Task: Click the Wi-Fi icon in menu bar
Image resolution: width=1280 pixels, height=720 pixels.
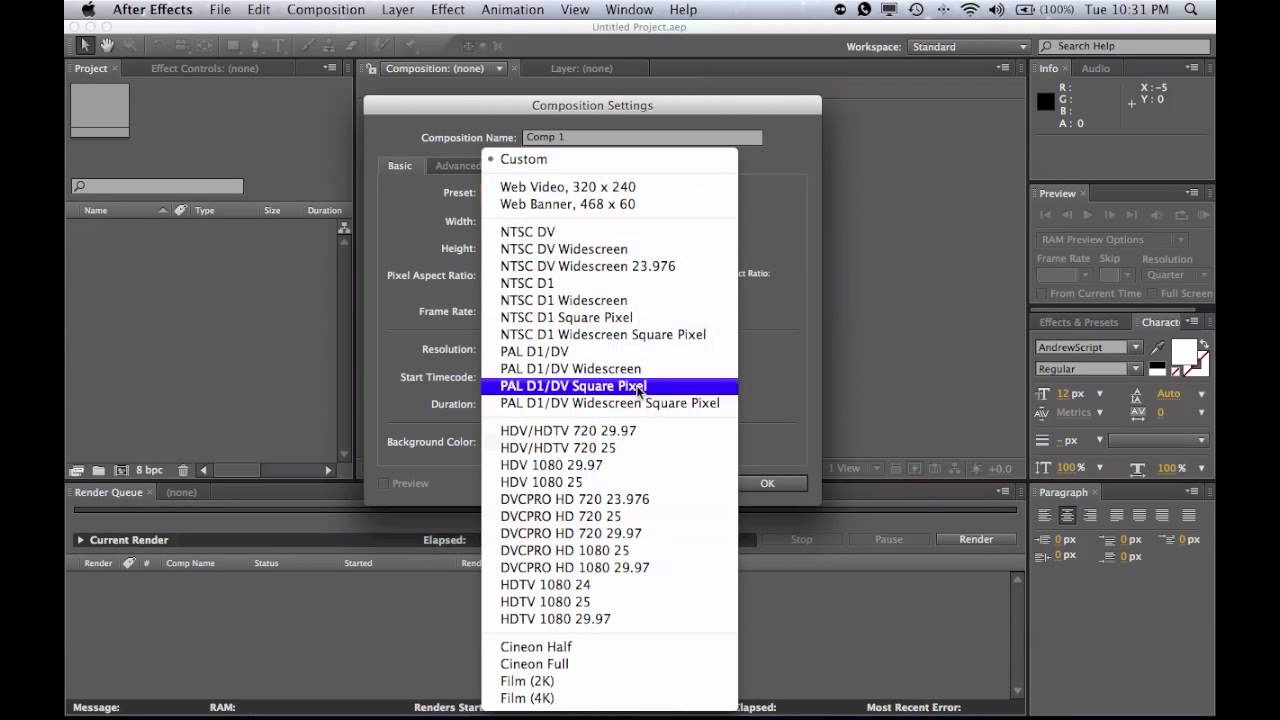Action: 970,10
